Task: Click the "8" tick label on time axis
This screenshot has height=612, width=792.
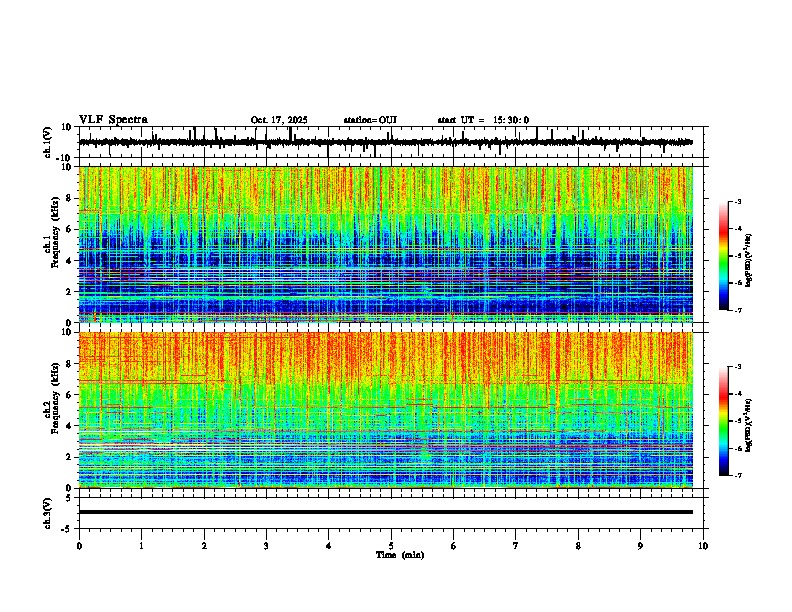Action: click(578, 546)
